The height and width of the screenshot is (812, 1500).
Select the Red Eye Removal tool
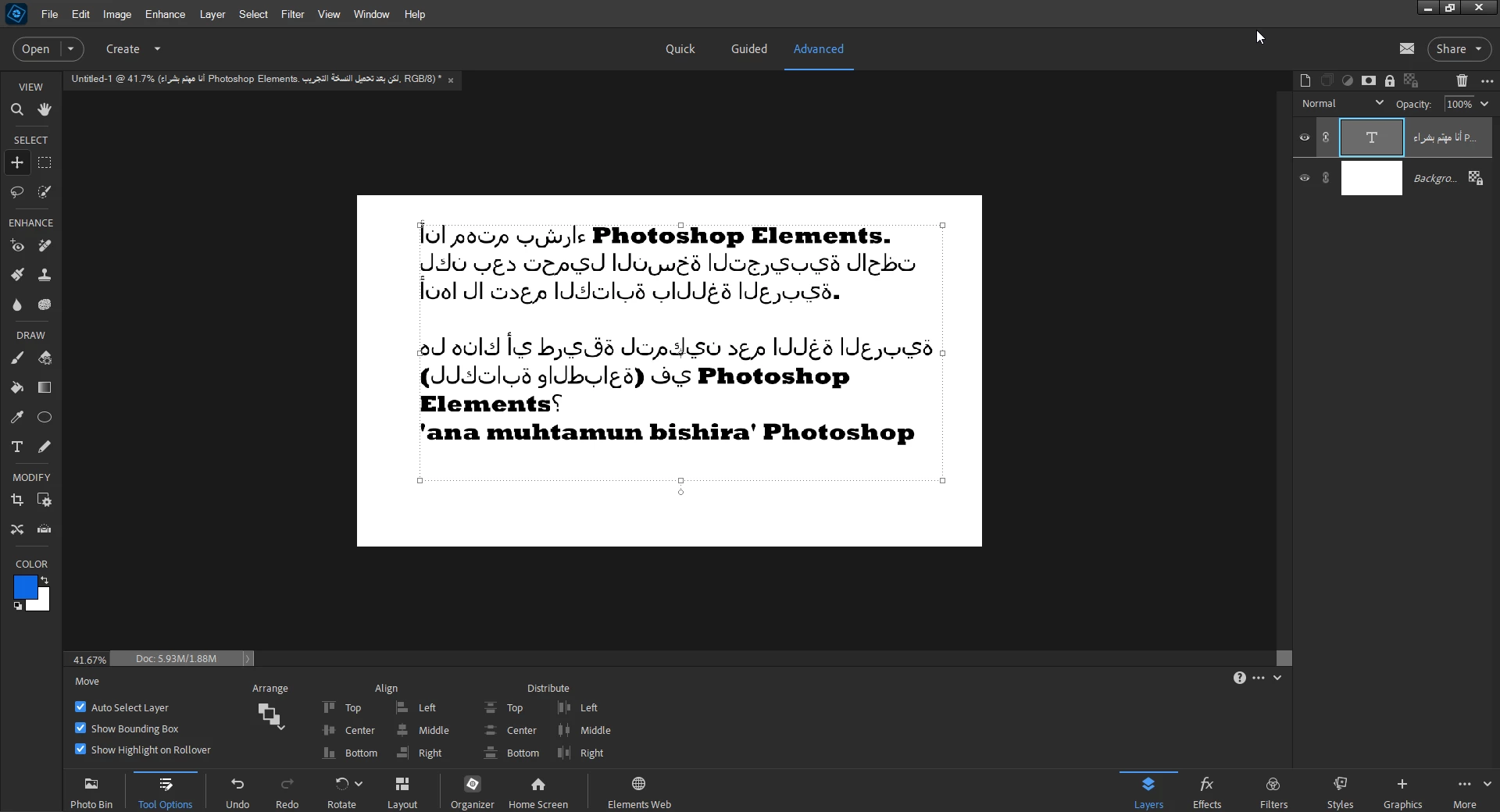point(17,246)
